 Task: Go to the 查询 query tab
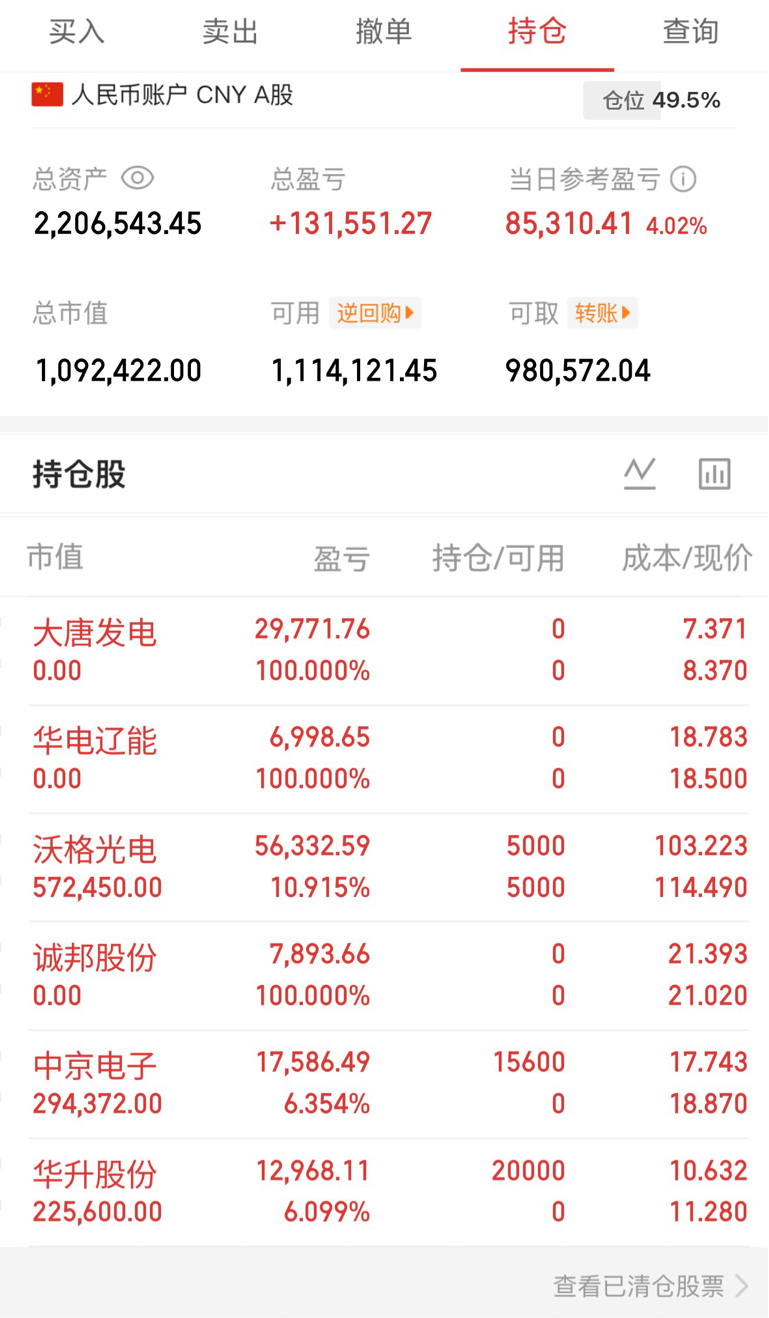[x=691, y=32]
